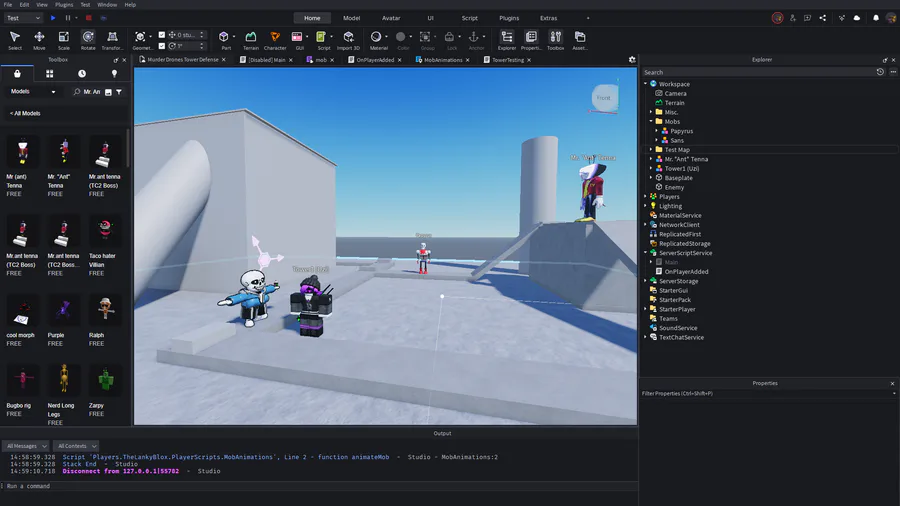Collapse the Mobs folder

[651, 121]
